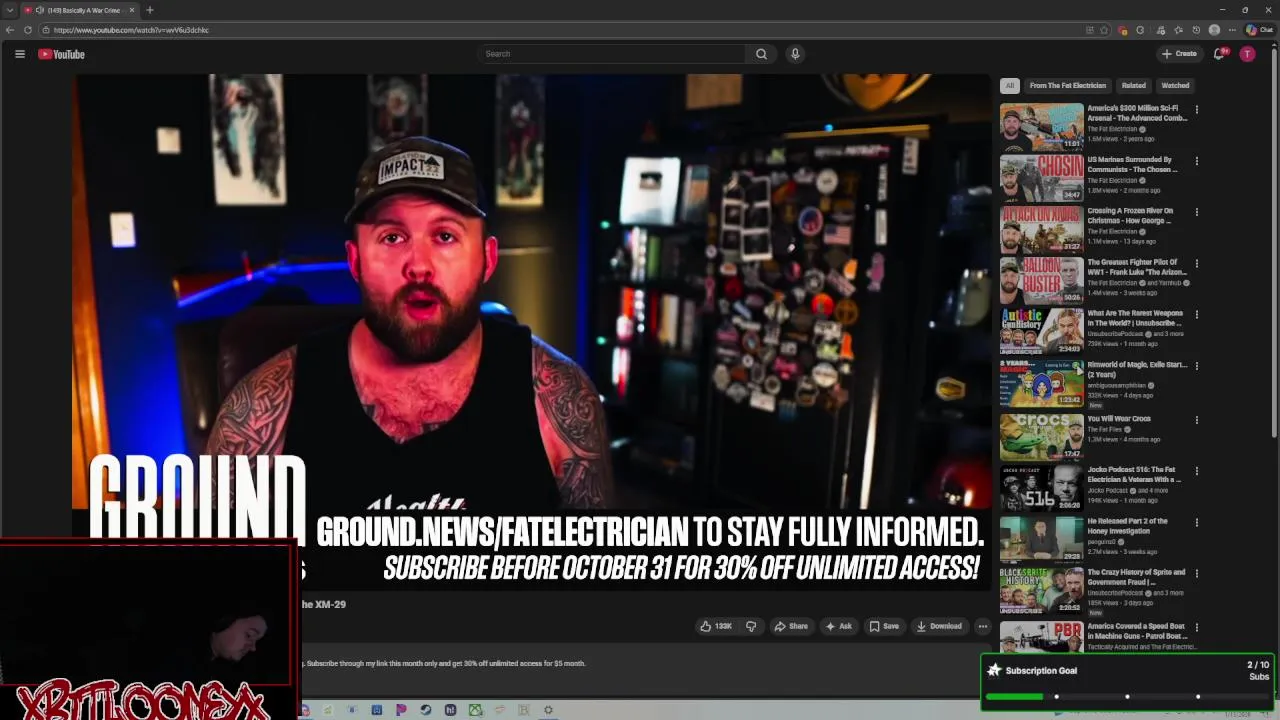Click the Share button
The height and width of the screenshot is (720, 1280).
tap(791, 626)
